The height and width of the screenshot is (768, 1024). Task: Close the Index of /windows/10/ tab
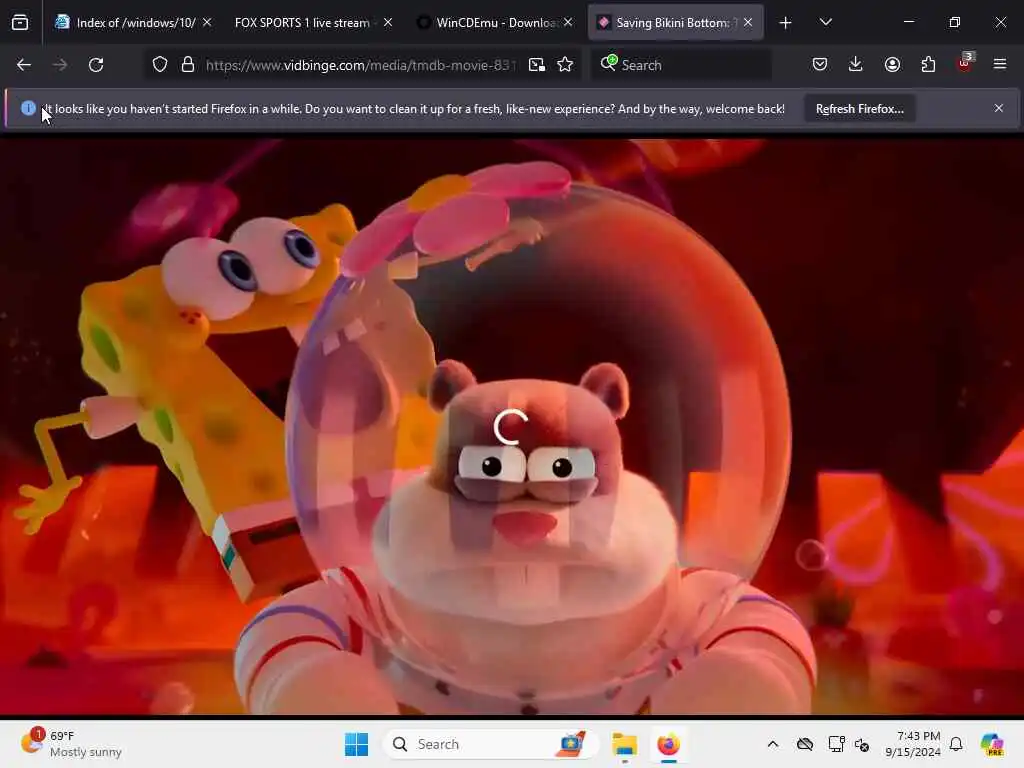coord(207,23)
